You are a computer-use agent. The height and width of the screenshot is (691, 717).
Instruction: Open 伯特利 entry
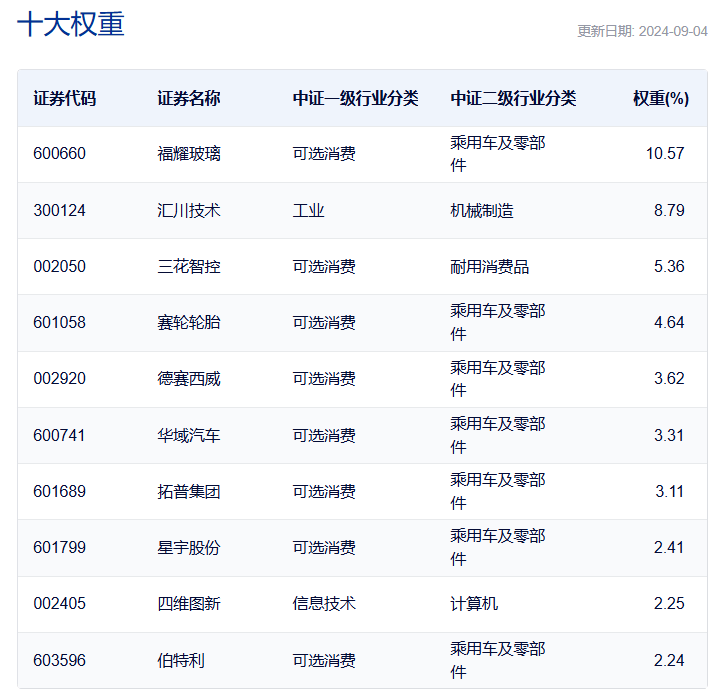tap(181, 660)
